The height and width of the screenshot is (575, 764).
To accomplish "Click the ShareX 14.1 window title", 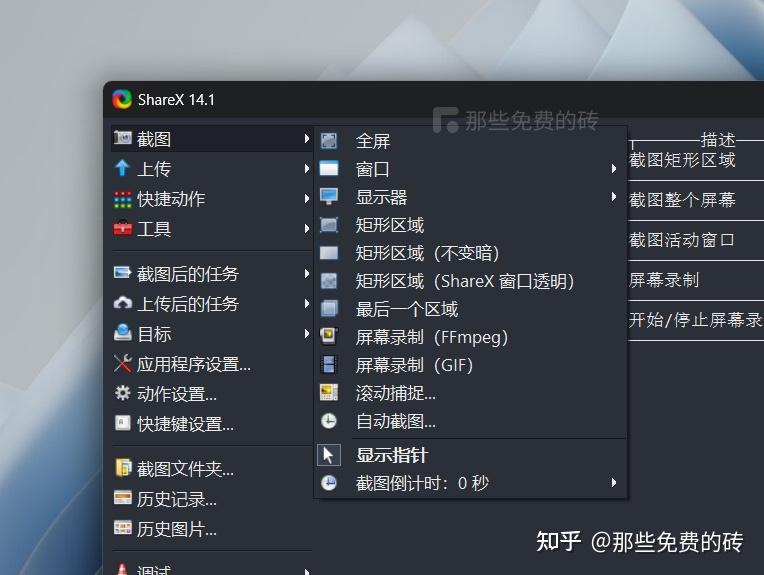I will pos(176,99).
